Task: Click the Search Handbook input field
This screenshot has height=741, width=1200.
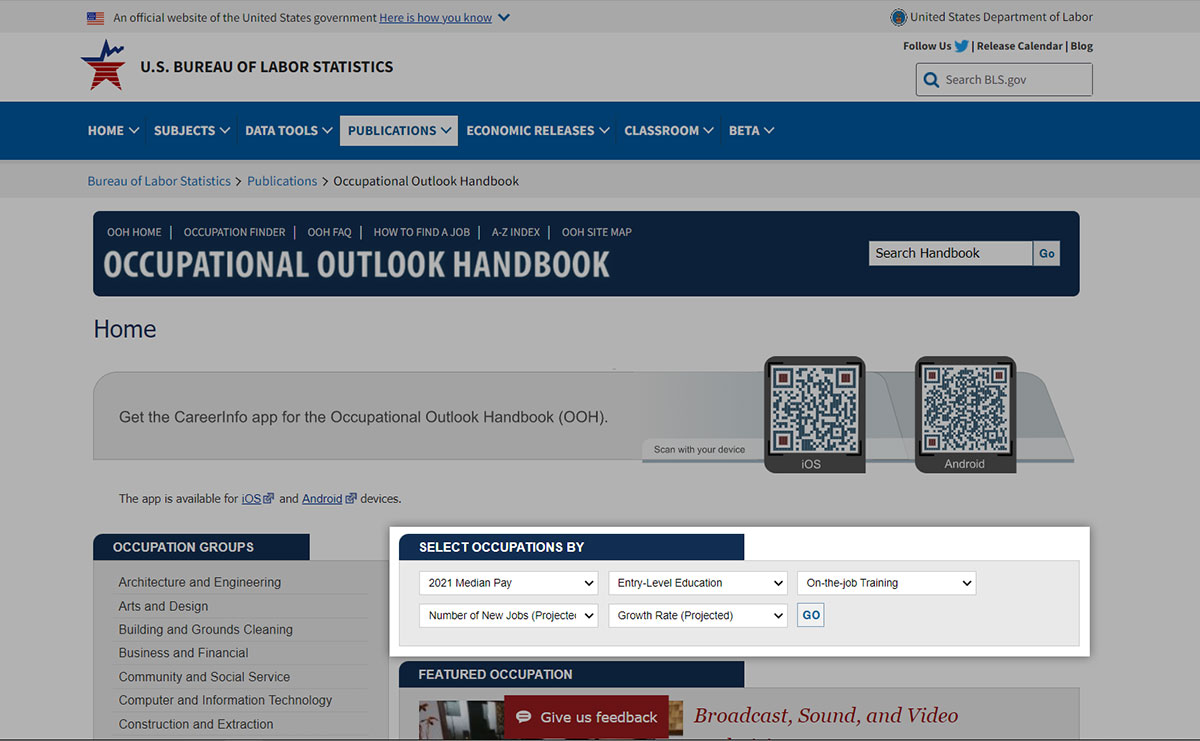Action: pos(949,254)
